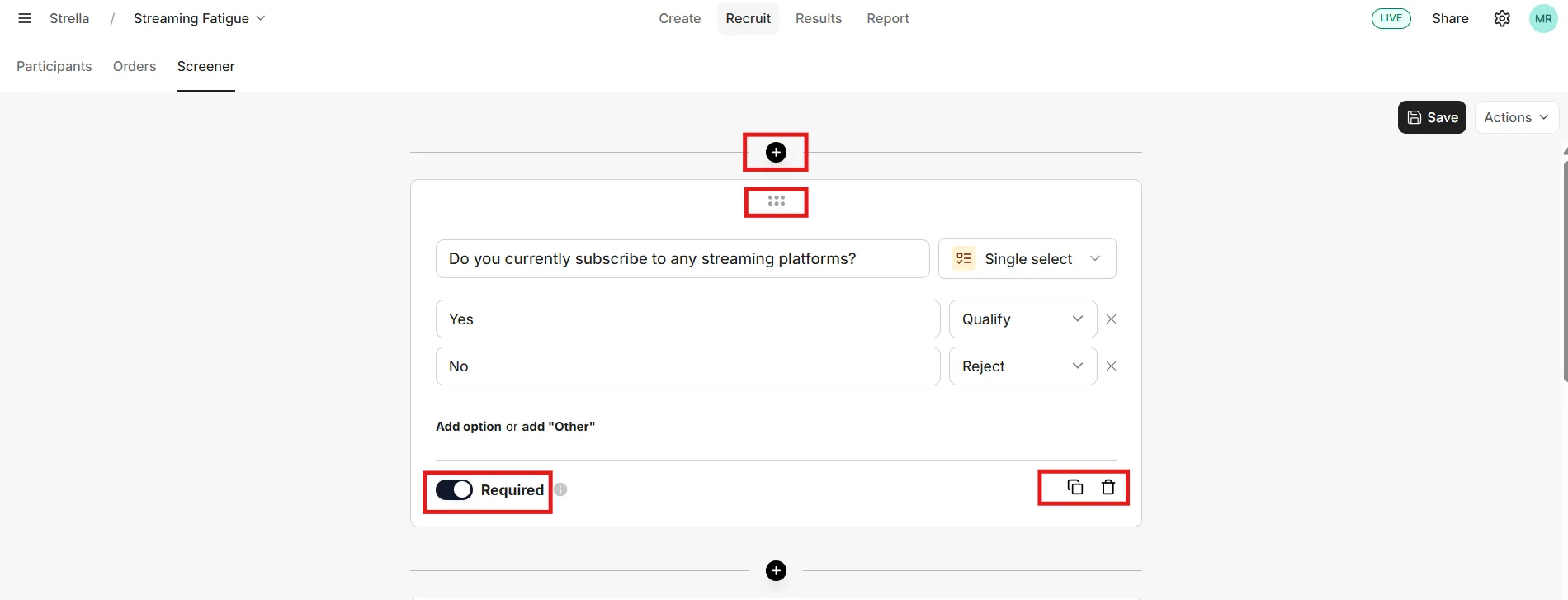Open the hamburger navigation menu
Image resolution: width=1568 pixels, height=600 pixels.
coord(25,18)
